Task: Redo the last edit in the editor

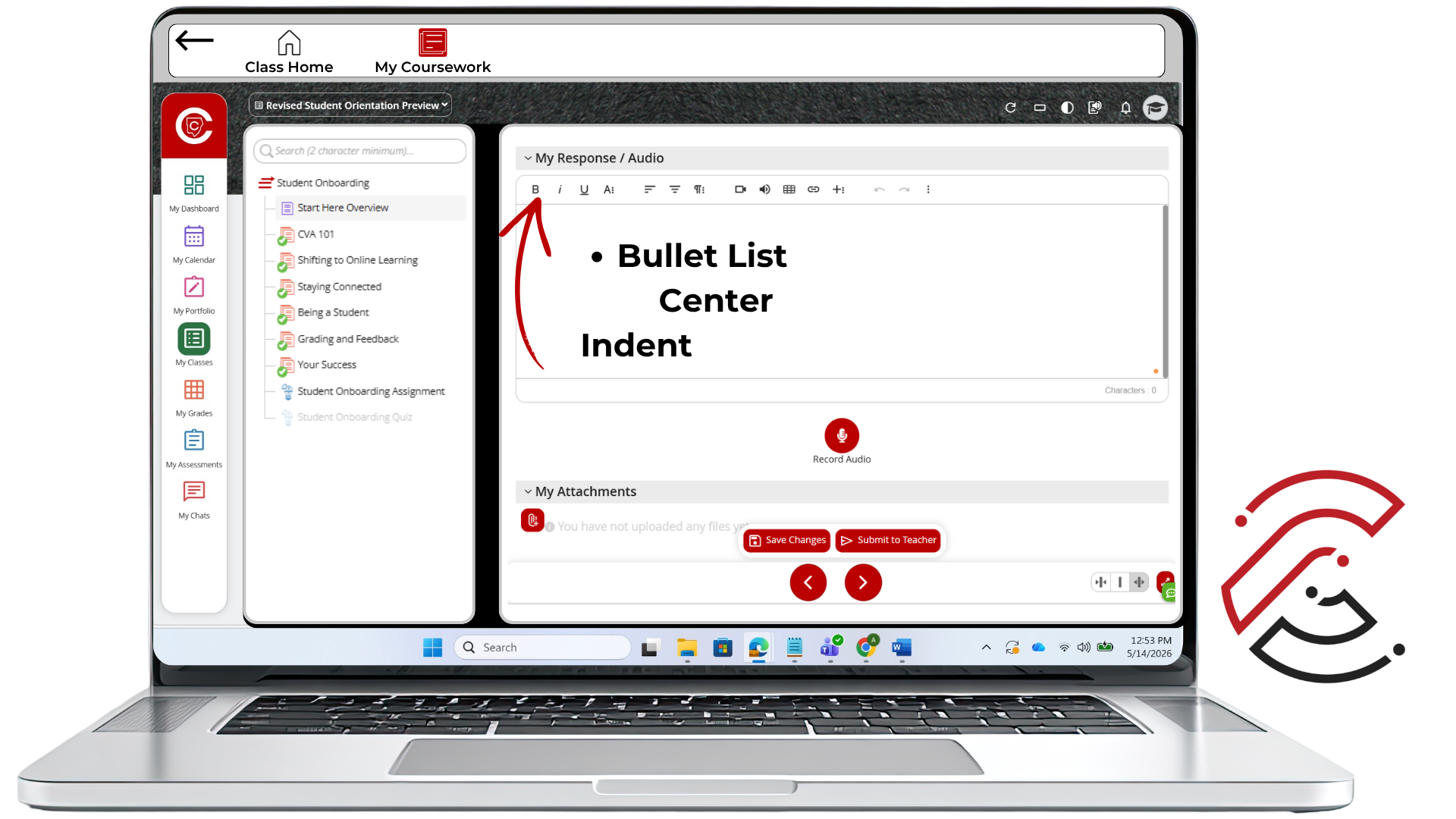Action: 904,190
